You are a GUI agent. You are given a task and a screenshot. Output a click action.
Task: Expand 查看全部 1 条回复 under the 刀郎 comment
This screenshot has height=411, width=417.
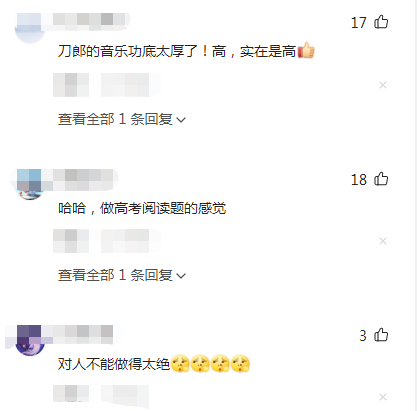point(122,119)
